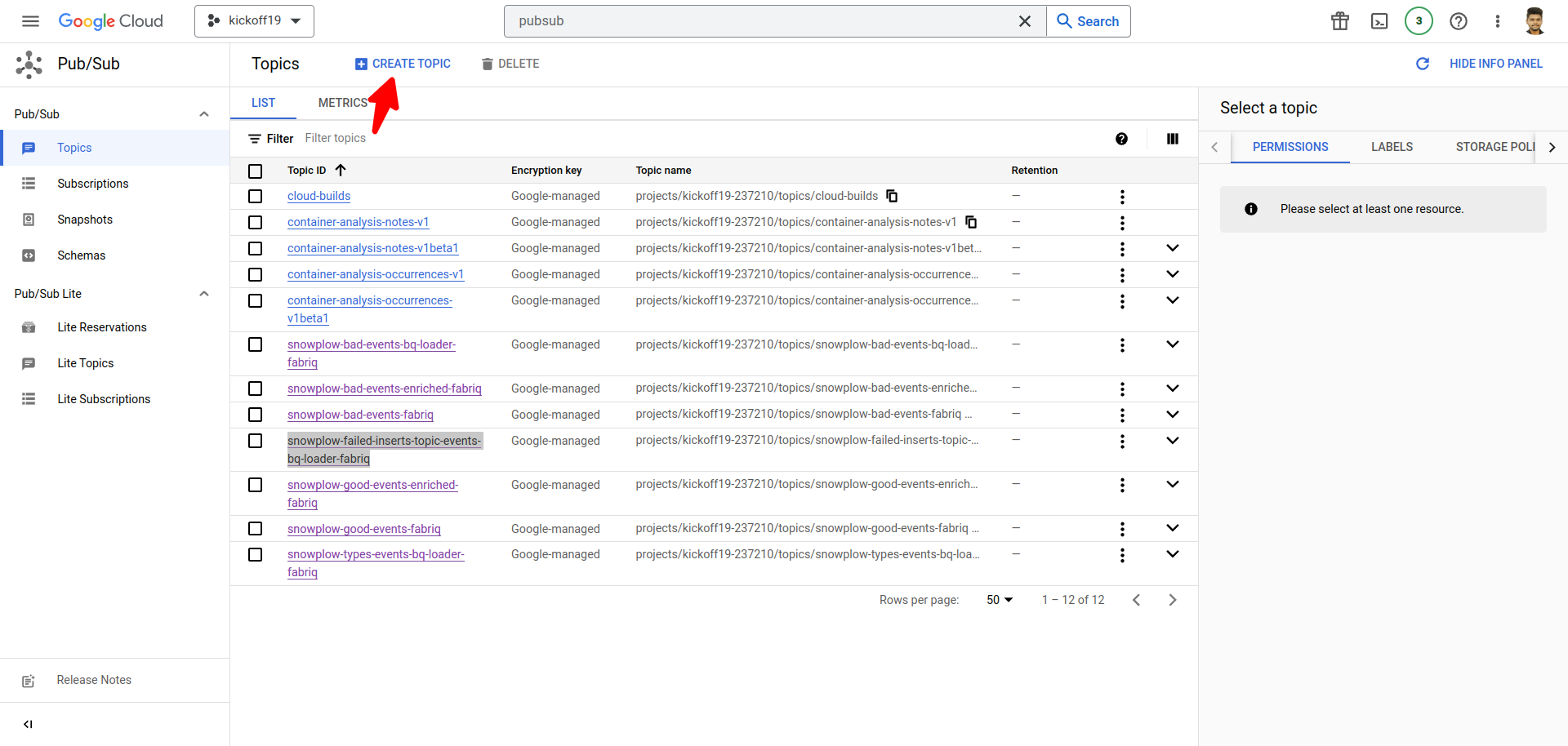Screen dimensions: 1568x746
Task: Click the DELETE button
Action: (x=510, y=64)
